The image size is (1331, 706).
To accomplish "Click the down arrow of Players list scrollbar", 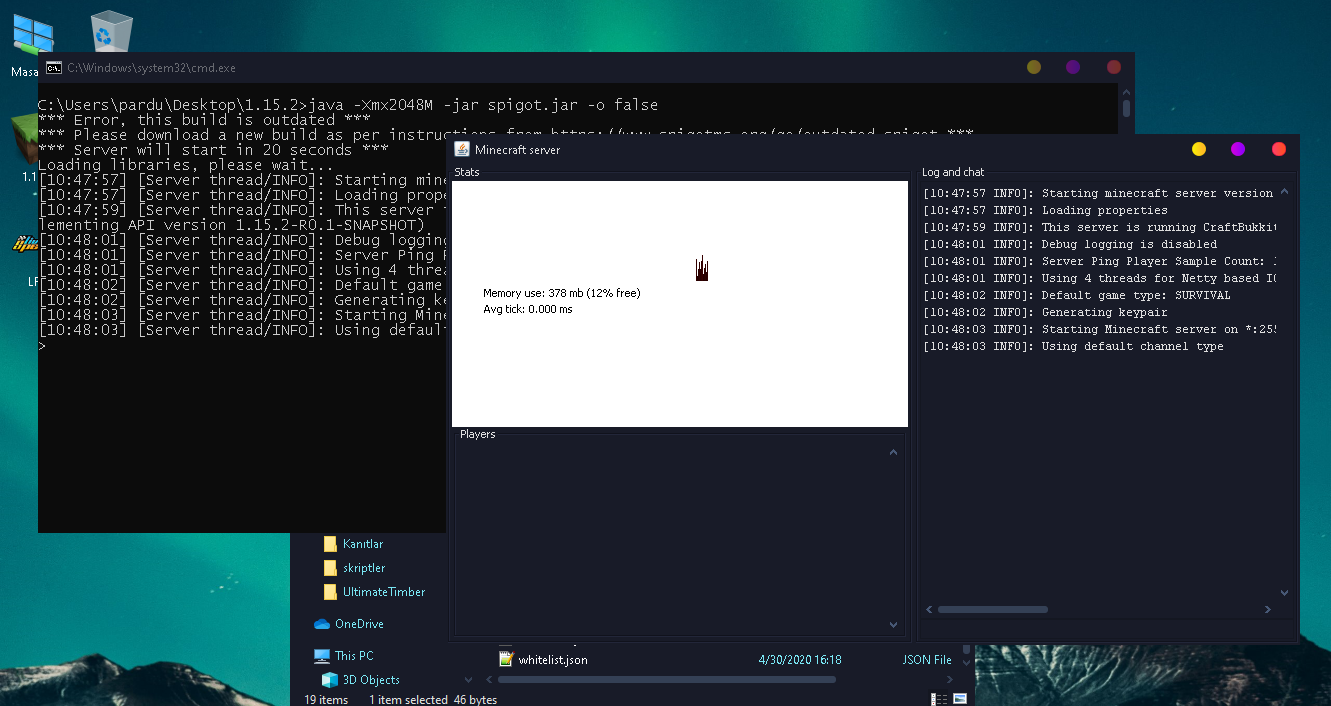I will click(x=893, y=625).
